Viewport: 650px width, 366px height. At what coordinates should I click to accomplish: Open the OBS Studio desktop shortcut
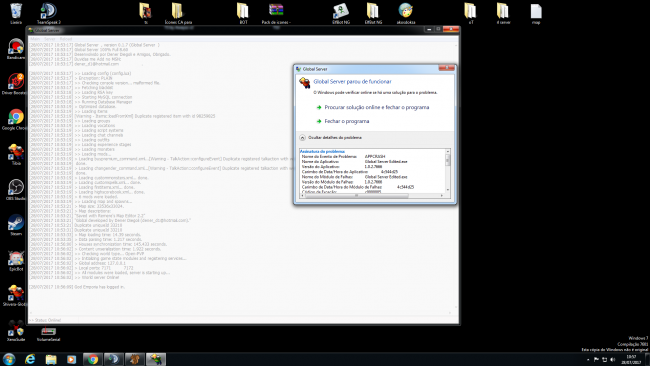[x=16, y=189]
